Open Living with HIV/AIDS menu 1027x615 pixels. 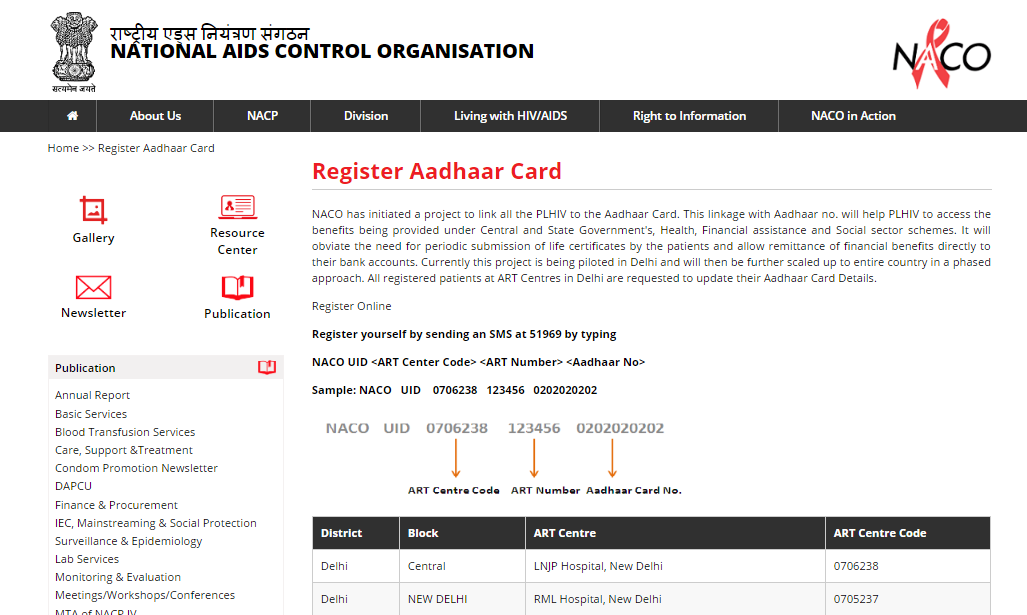pos(510,116)
